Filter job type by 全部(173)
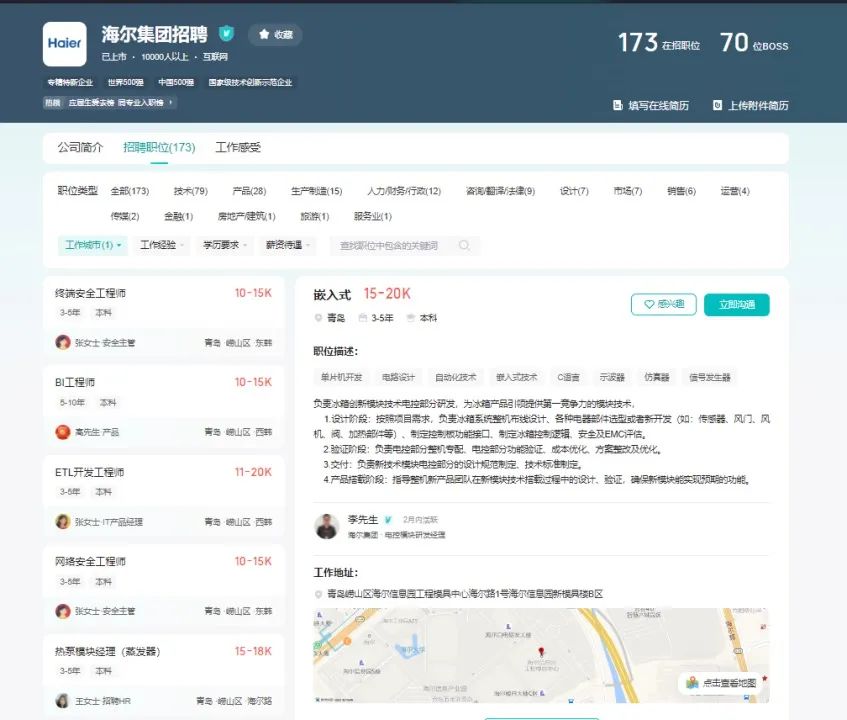 (x=130, y=191)
